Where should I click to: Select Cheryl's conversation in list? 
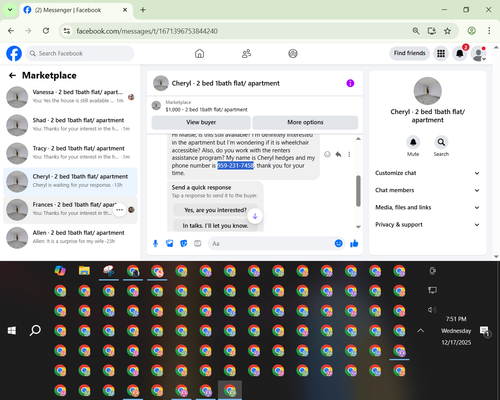click(70, 181)
